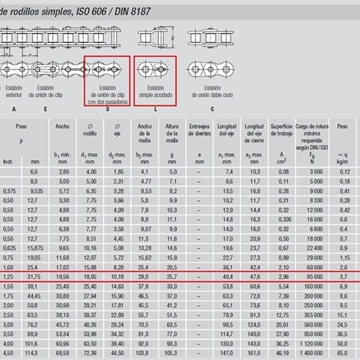Click the 'ISO 606 / DIN 8187' title text
Image resolution: width=360 pixels, height=360 pixels.
(113, 12)
